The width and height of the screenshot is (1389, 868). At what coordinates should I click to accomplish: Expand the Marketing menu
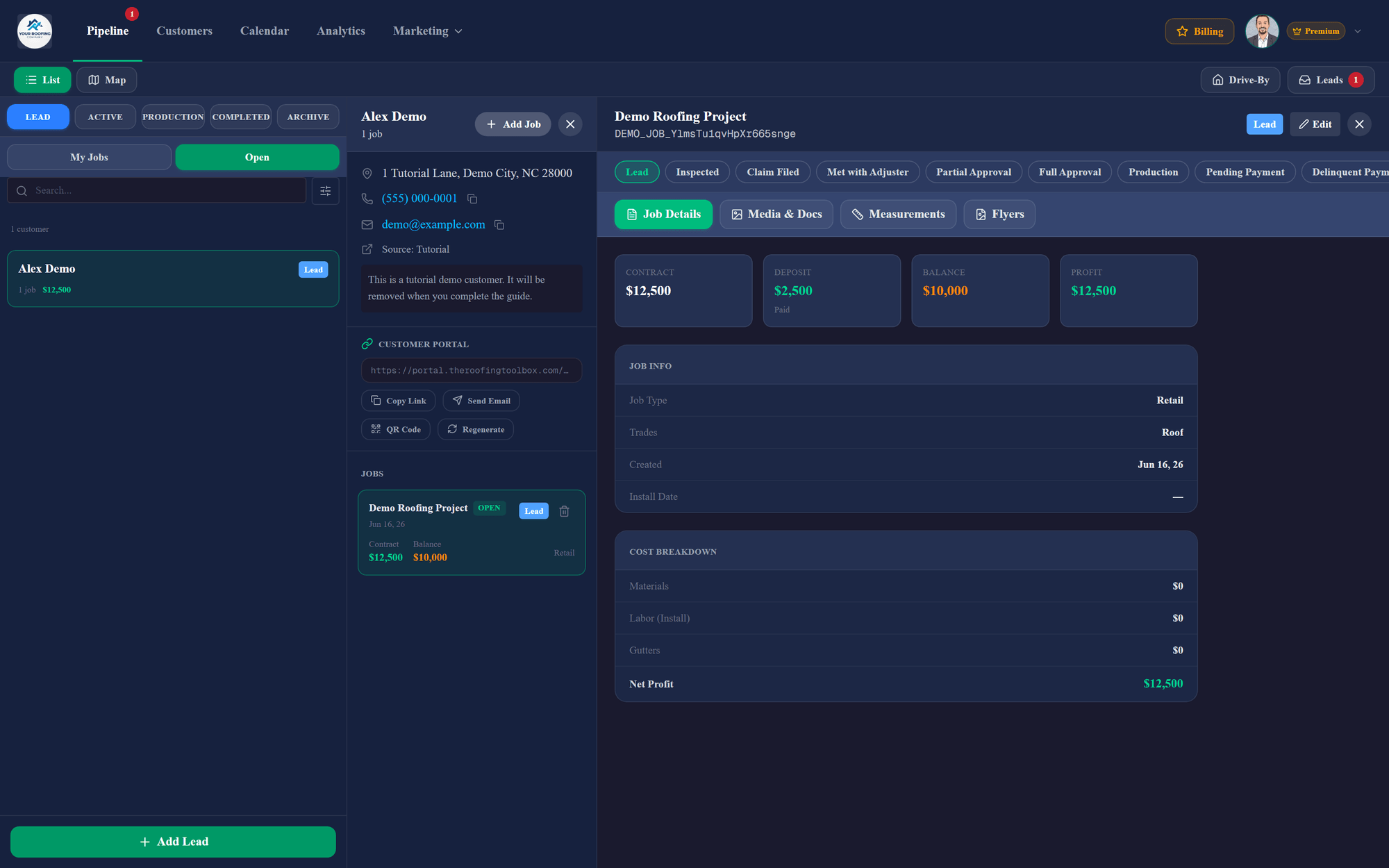coord(427,31)
